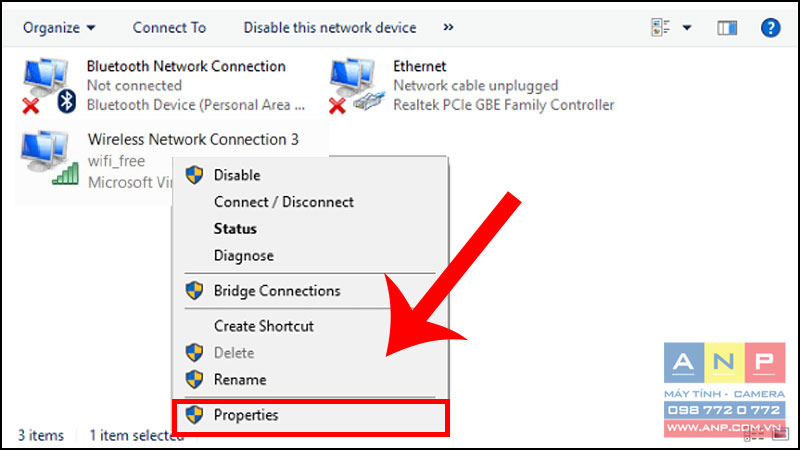Open the view options dropdown arrow
Image resolution: width=800 pixels, height=450 pixels.
click(687, 28)
